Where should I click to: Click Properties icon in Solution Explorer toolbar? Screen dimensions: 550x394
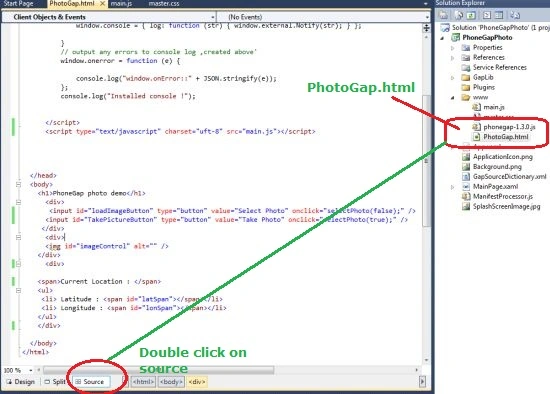point(444,15)
